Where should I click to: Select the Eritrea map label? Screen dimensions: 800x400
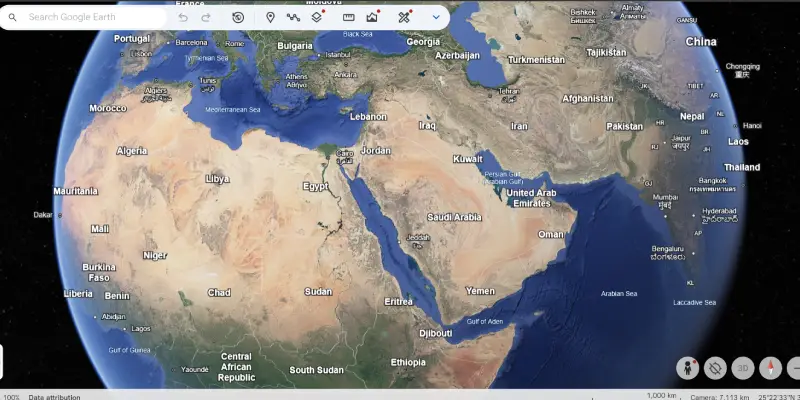[398, 302]
